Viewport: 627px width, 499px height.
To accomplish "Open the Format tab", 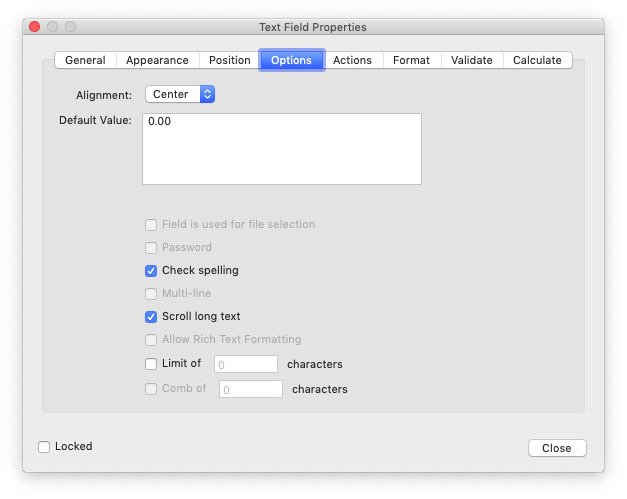I will (x=411, y=60).
